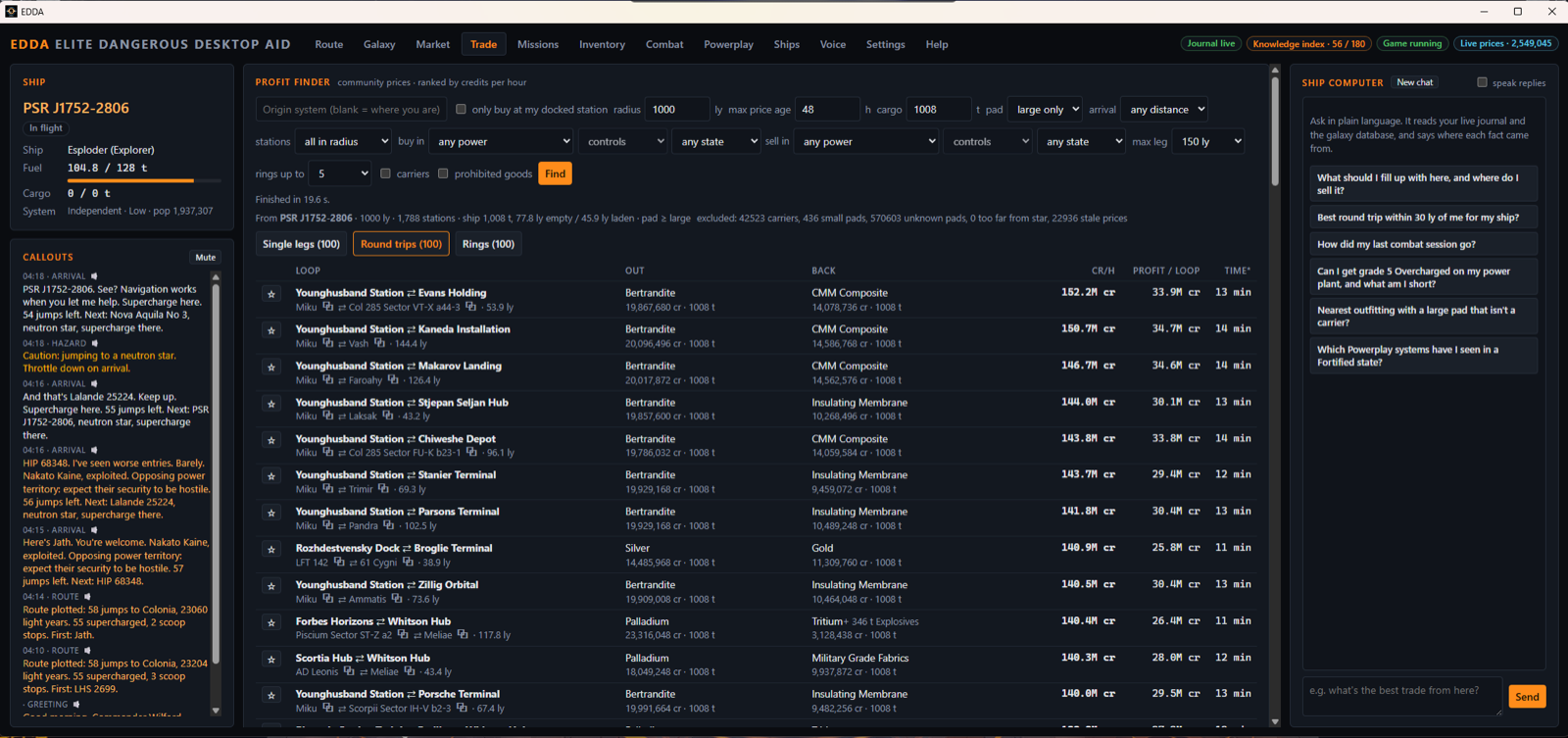Copy the Ammatis system name
Image resolution: width=1568 pixels, height=738 pixels.
tap(396, 598)
